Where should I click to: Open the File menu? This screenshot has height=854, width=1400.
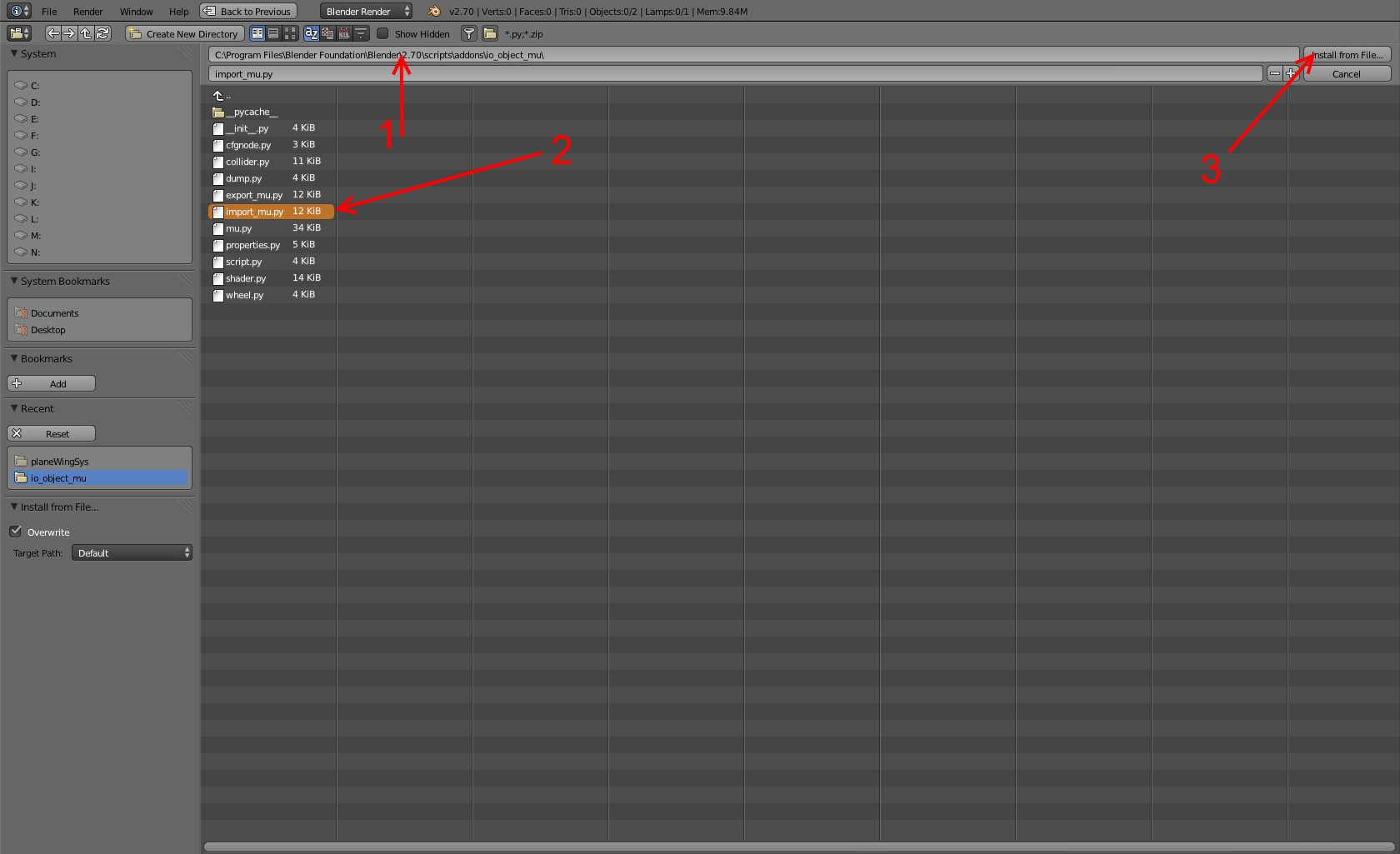(49, 12)
